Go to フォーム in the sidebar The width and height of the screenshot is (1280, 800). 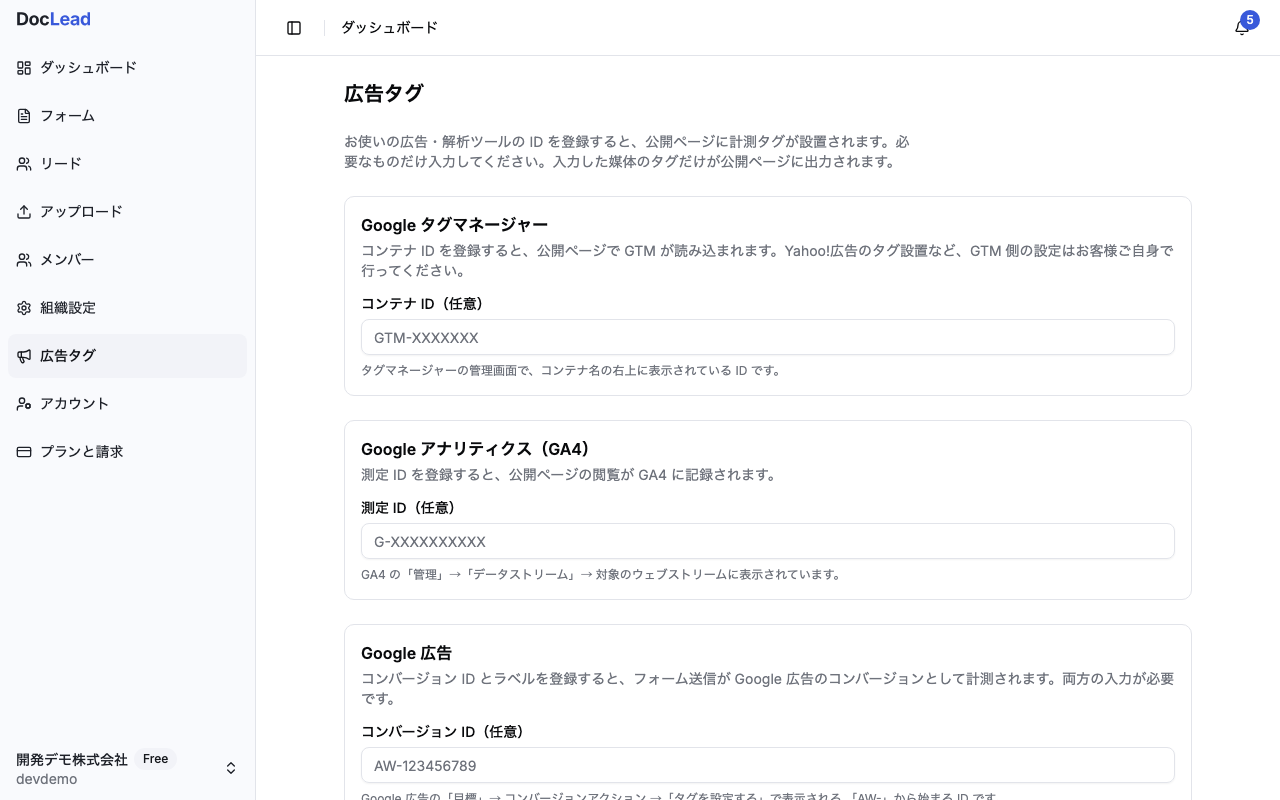[x=127, y=116]
